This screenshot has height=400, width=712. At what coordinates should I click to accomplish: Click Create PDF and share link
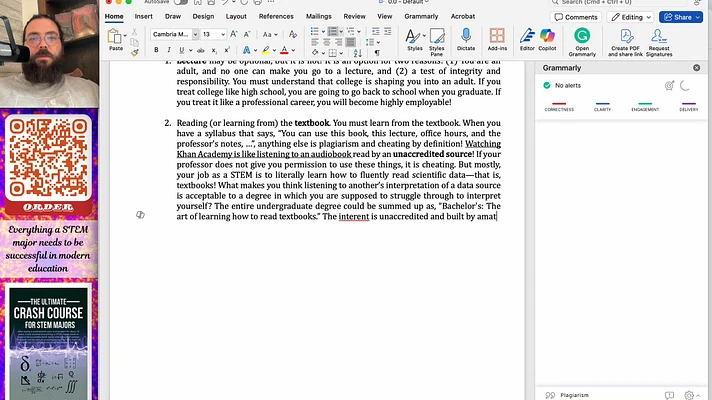(625, 42)
